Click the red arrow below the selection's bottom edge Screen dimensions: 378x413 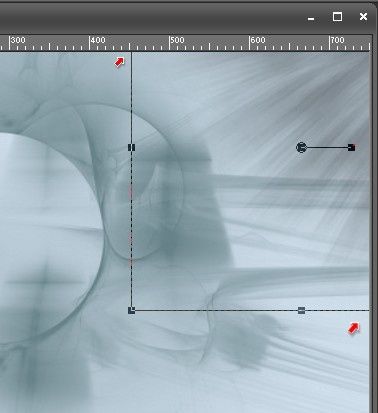click(354, 328)
